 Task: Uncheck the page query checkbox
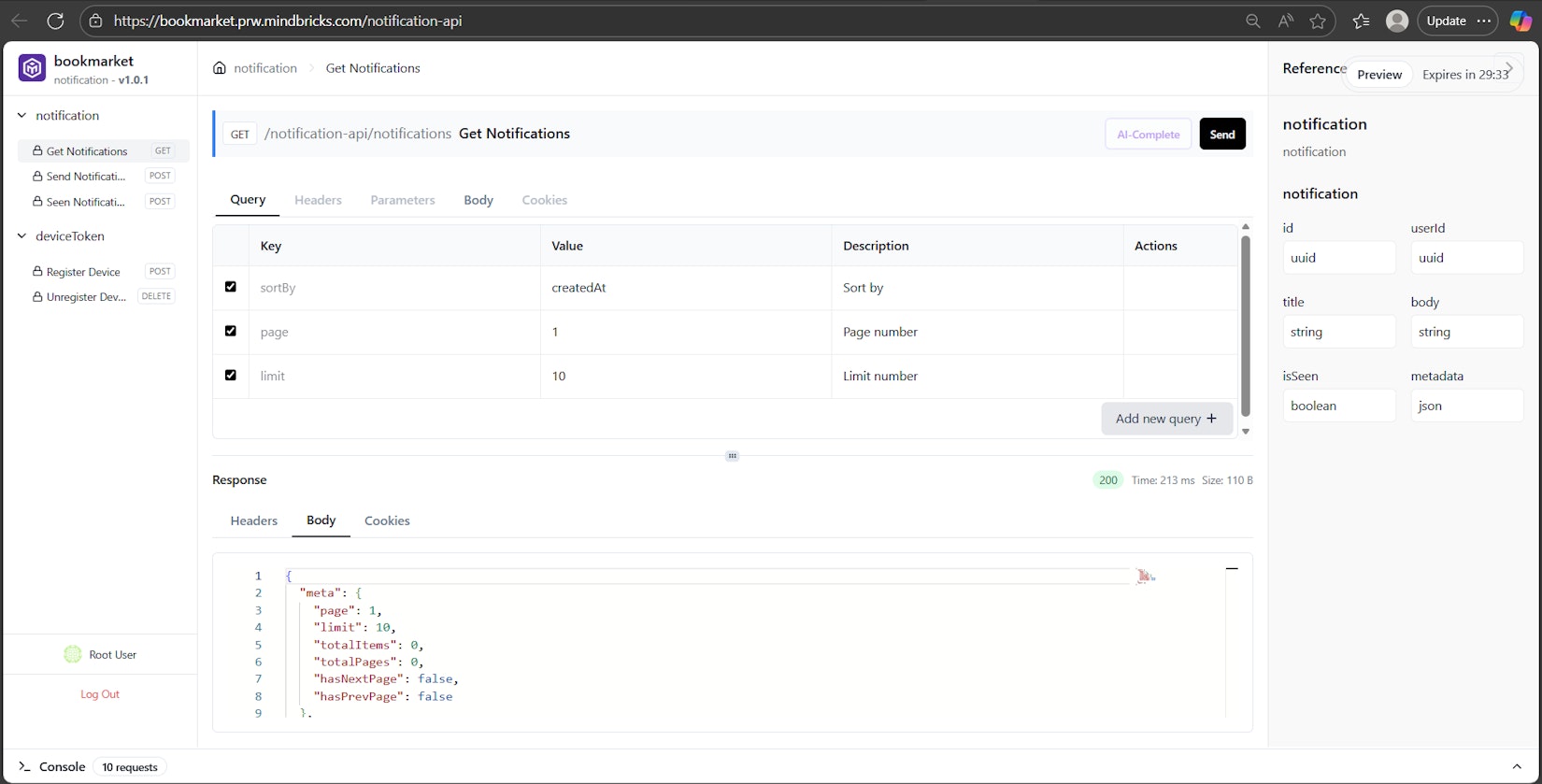click(x=231, y=331)
